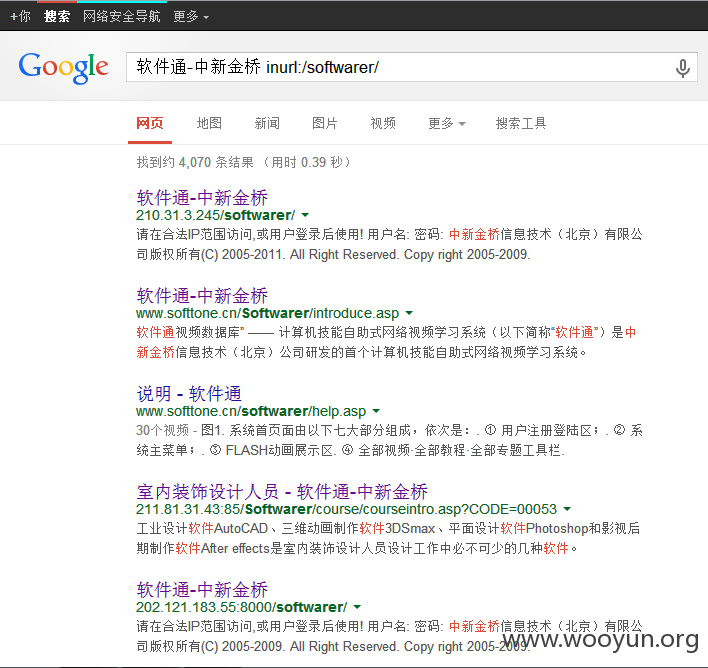This screenshot has width=708, height=668.
Task: Switch to the 网页 results tab
Action: [x=150, y=123]
